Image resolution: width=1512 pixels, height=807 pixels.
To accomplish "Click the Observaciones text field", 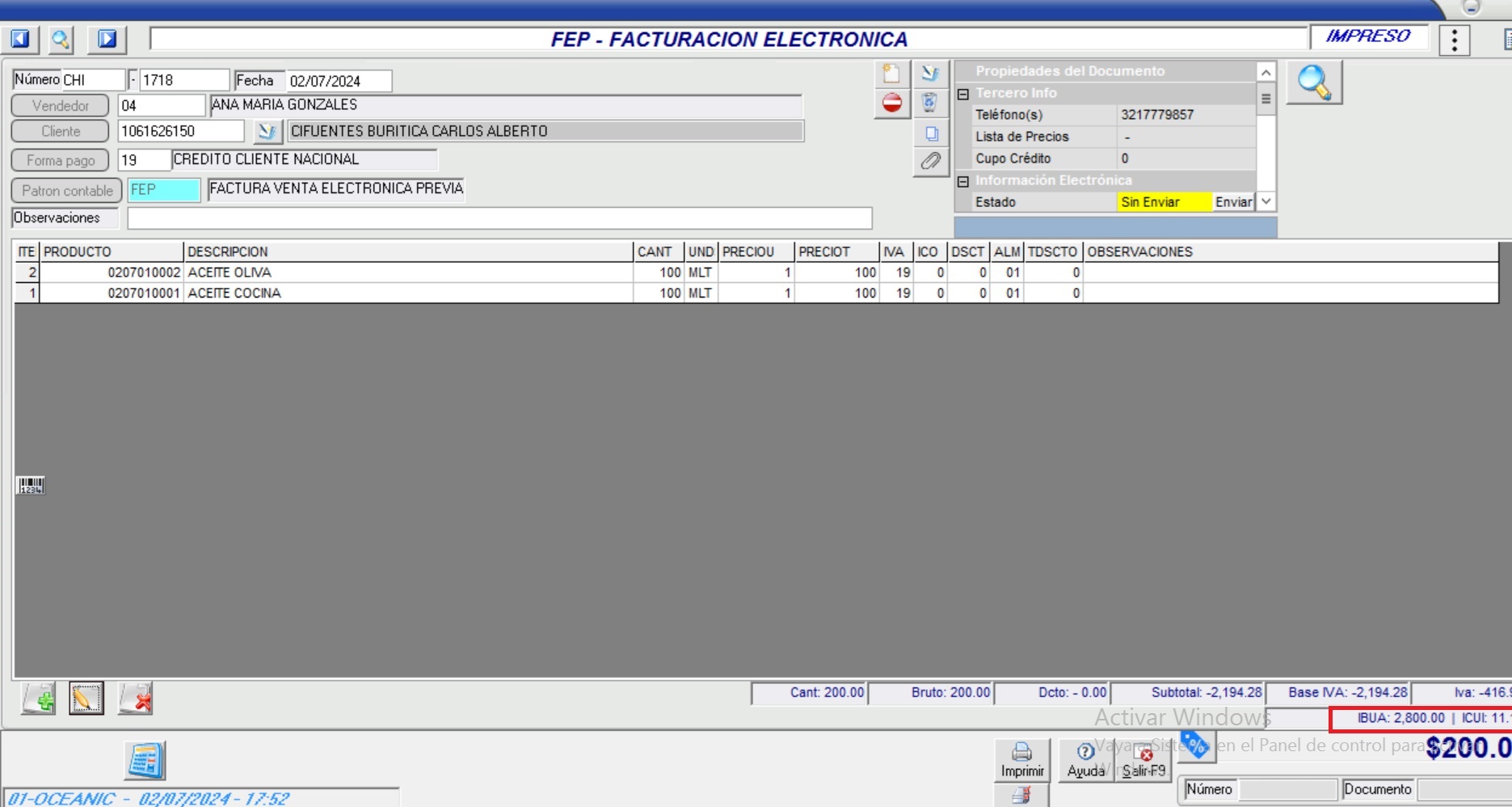I will point(499,218).
